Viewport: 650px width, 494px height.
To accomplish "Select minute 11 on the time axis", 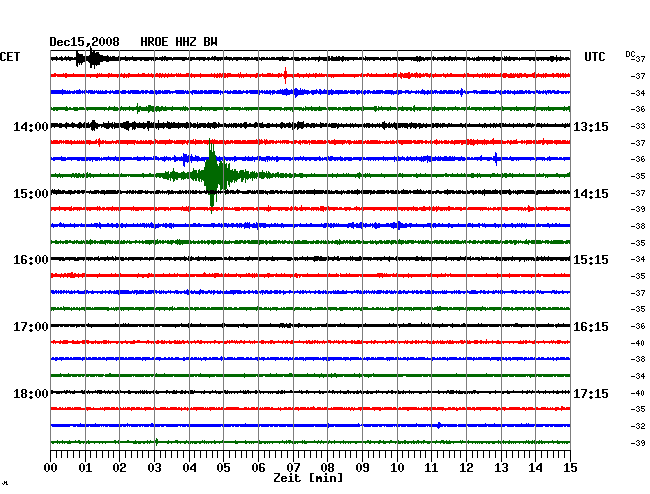I will [431, 468].
